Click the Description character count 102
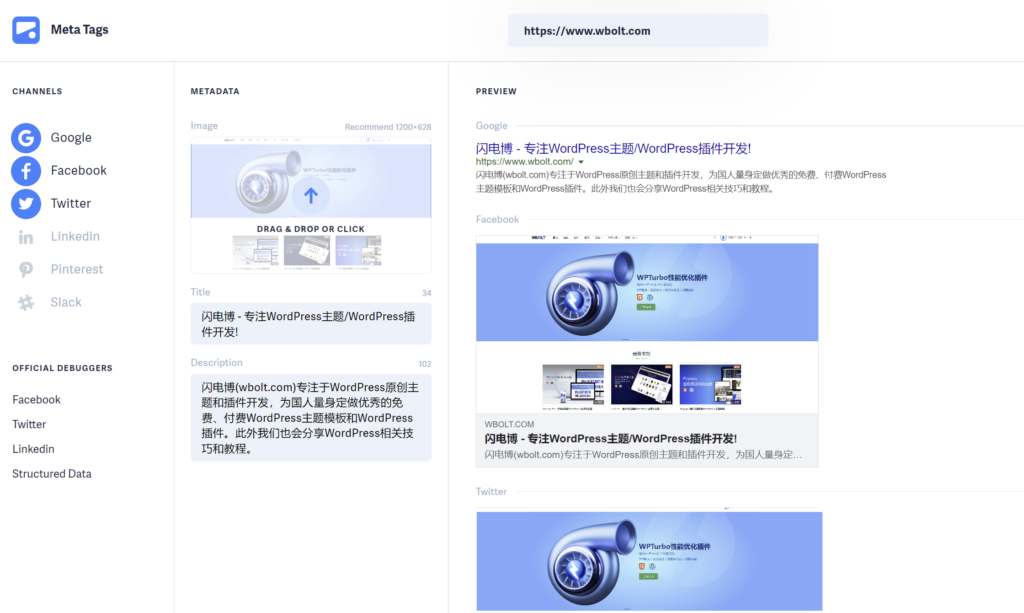 [x=424, y=364]
